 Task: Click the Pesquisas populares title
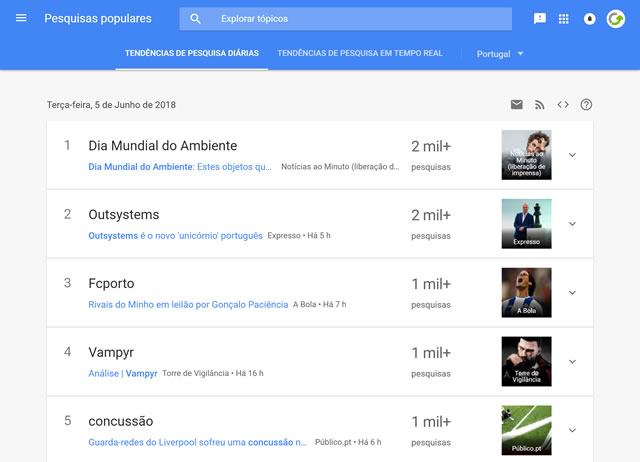(98, 18)
